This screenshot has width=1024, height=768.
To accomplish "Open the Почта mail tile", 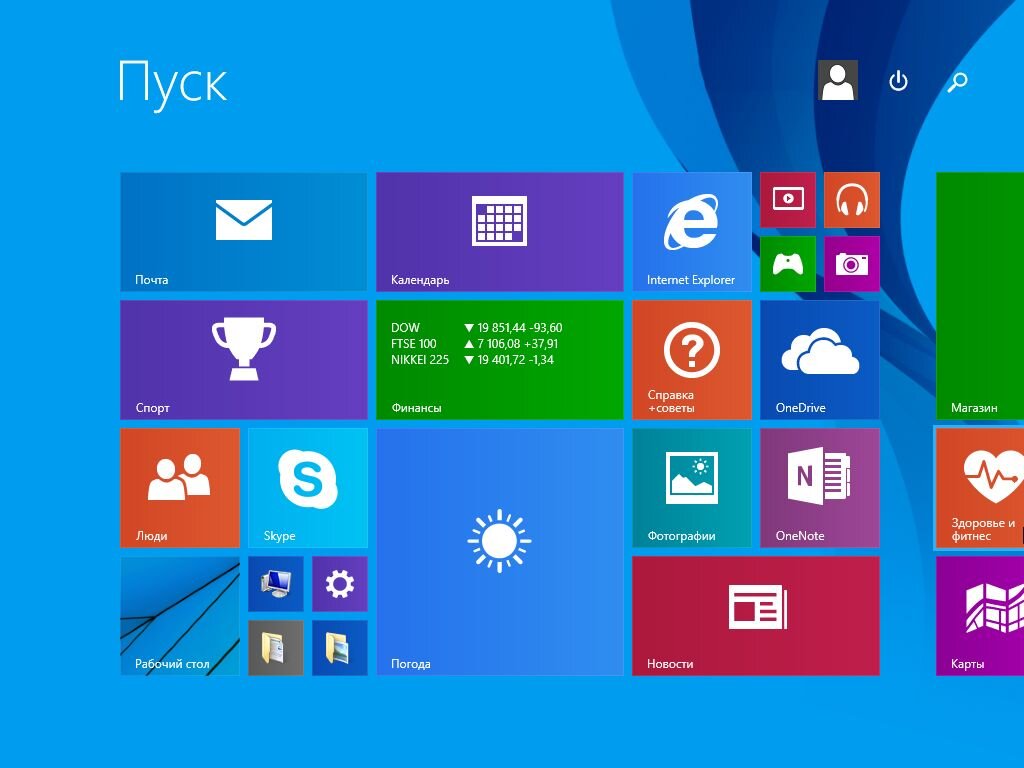I will point(244,232).
